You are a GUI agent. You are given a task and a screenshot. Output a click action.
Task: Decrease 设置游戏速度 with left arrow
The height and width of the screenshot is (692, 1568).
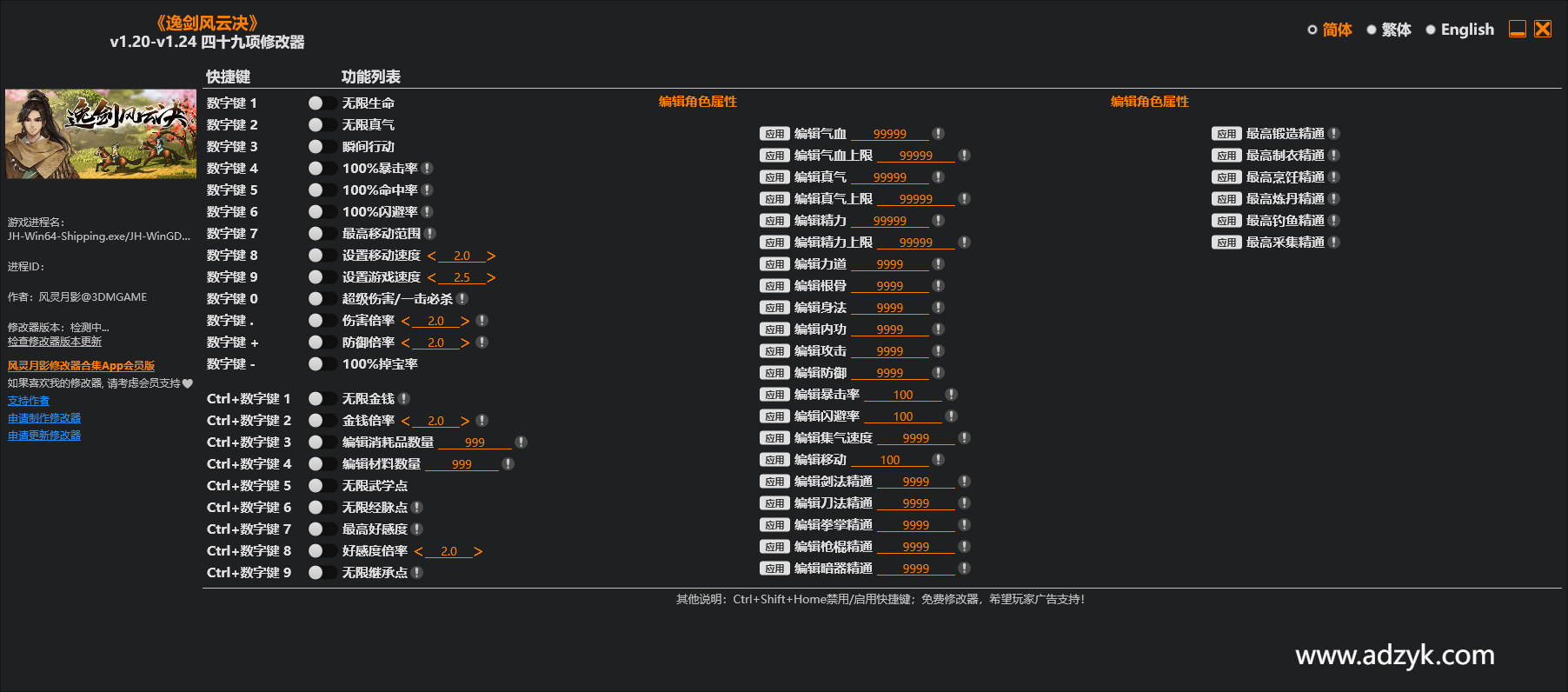click(x=432, y=277)
